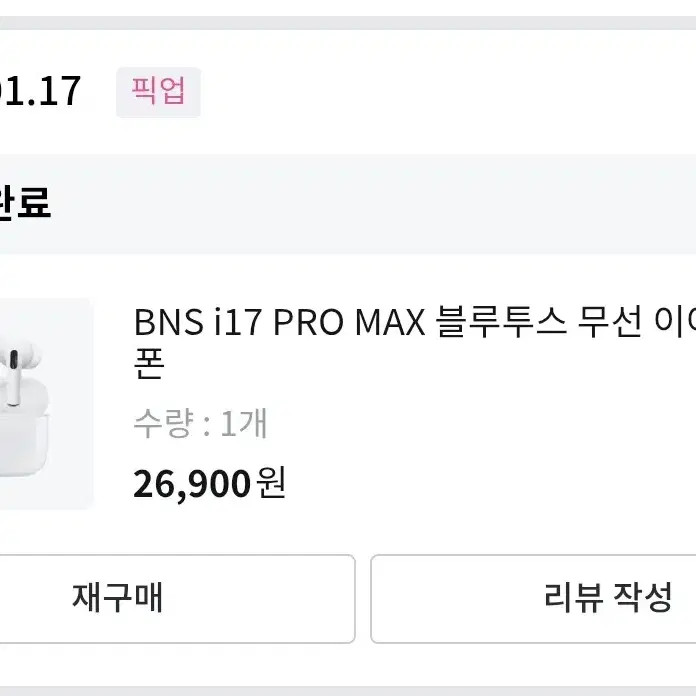Screen dimensions: 696x696
Task: Tap the 1개 quantity value
Action: 243,424
